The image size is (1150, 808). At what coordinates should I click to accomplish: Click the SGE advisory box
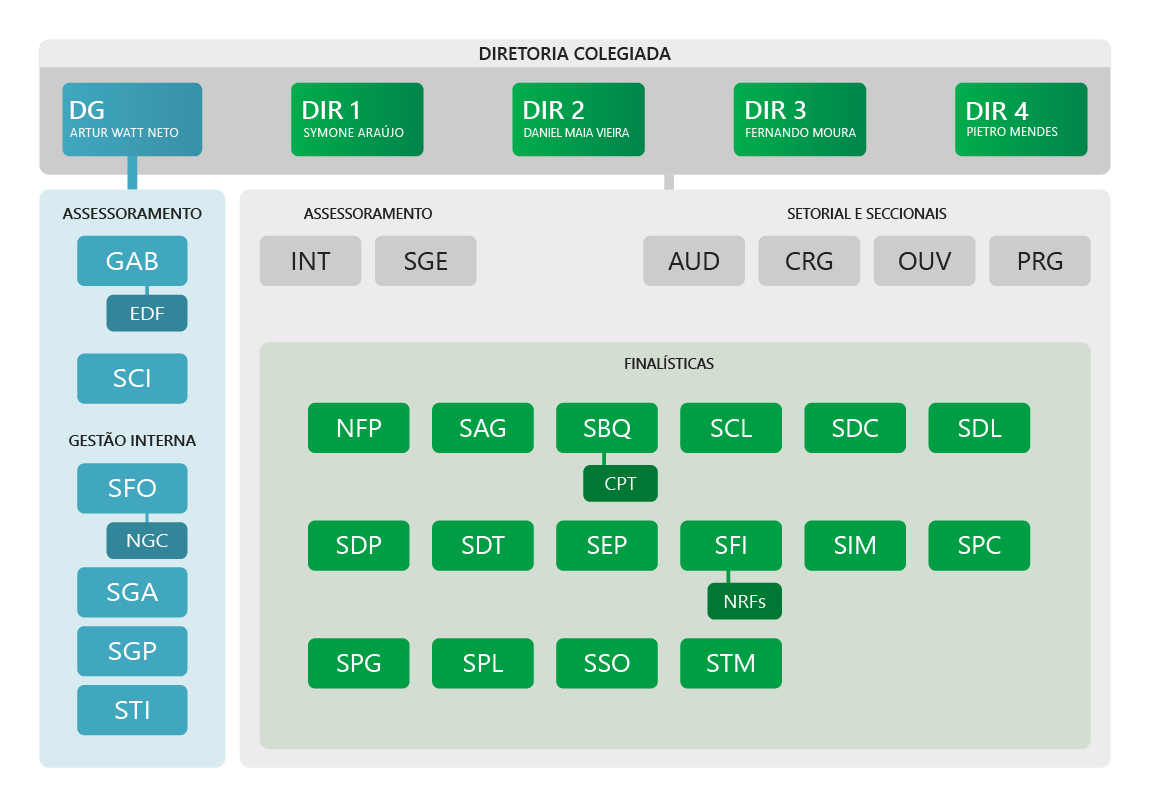(425, 261)
